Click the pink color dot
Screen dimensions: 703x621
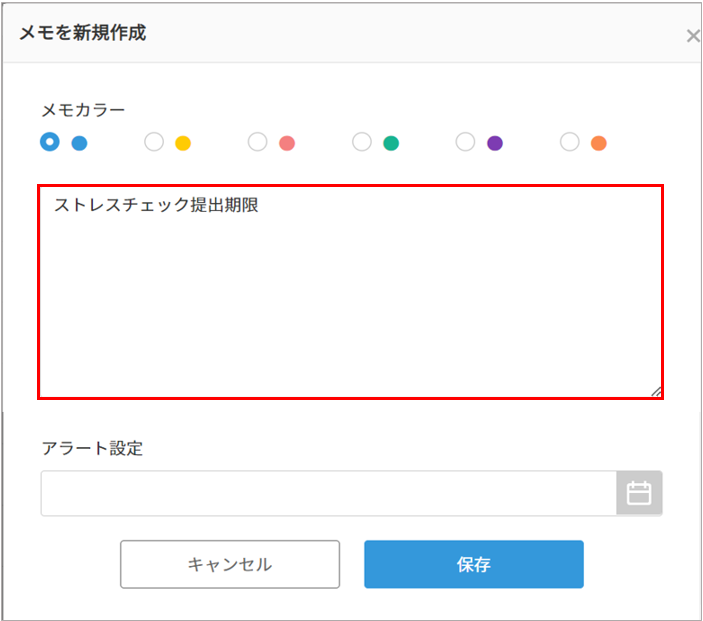pos(287,143)
